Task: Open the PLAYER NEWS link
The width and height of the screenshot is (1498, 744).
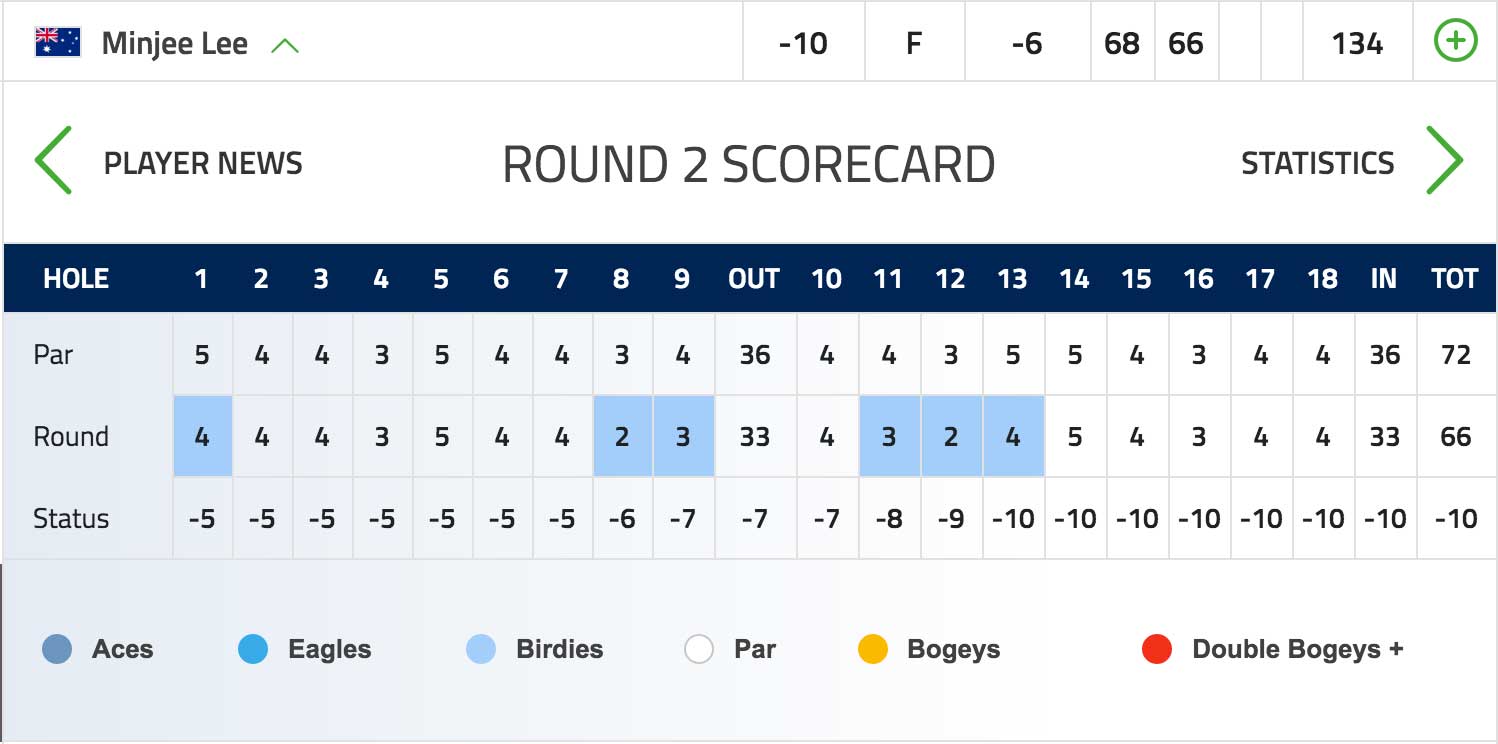Action: (x=203, y=163)
